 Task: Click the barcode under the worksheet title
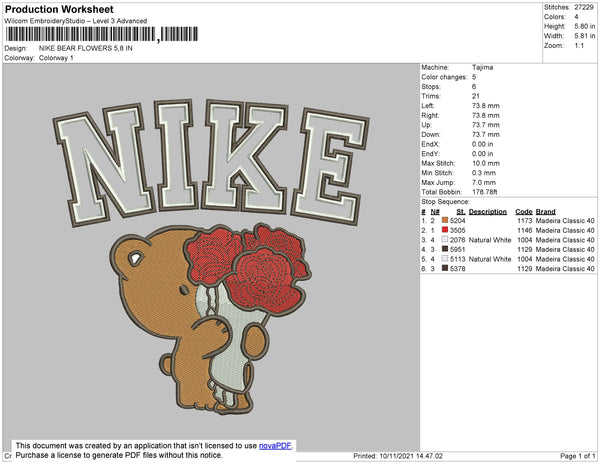(x=102, y=34)
